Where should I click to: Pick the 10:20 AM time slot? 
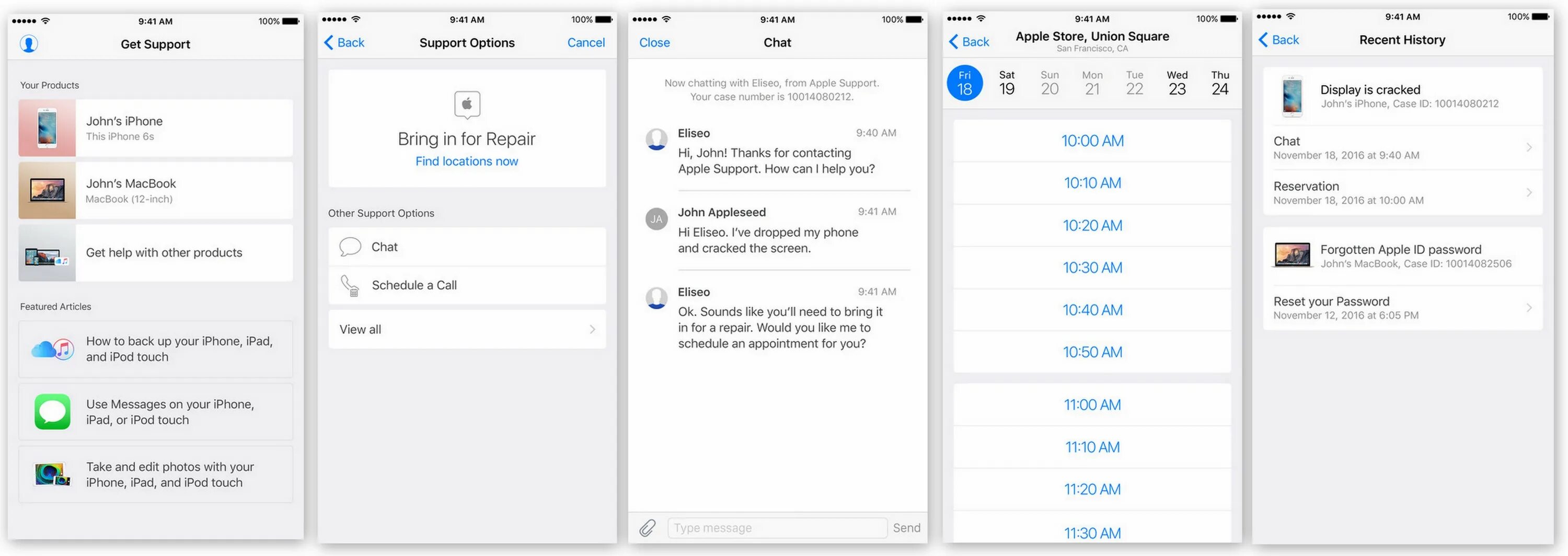tap(1092, 226)
